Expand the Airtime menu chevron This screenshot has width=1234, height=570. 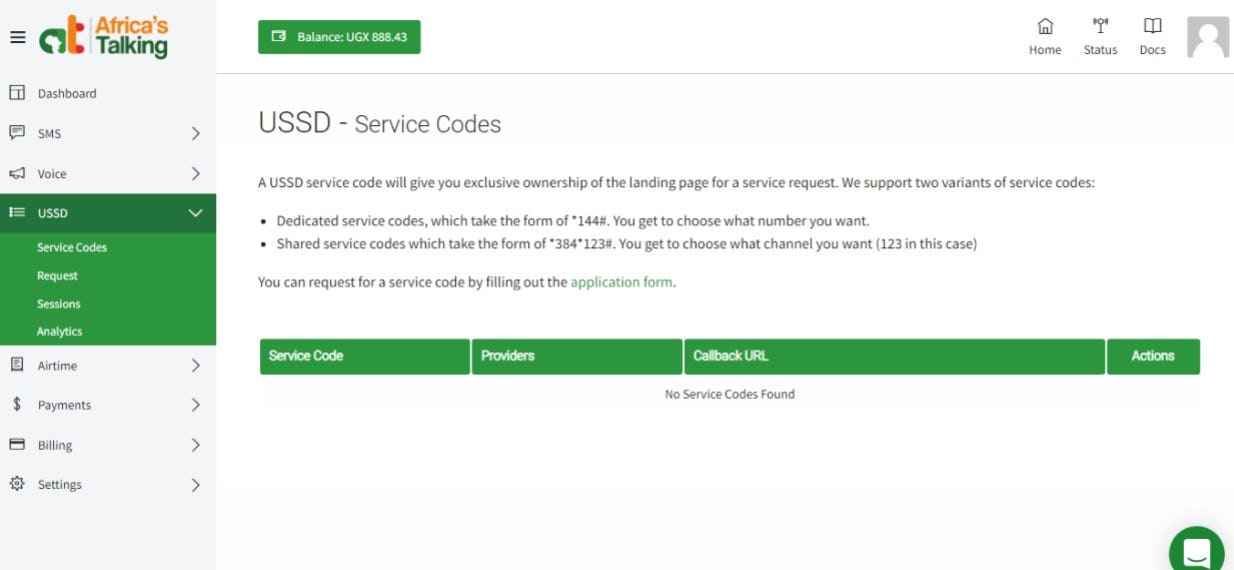195,366
